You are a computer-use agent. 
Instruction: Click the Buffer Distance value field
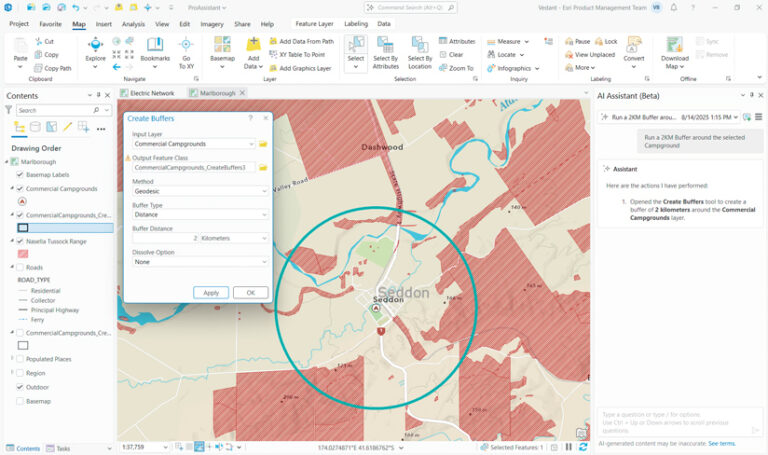(166, 238)
